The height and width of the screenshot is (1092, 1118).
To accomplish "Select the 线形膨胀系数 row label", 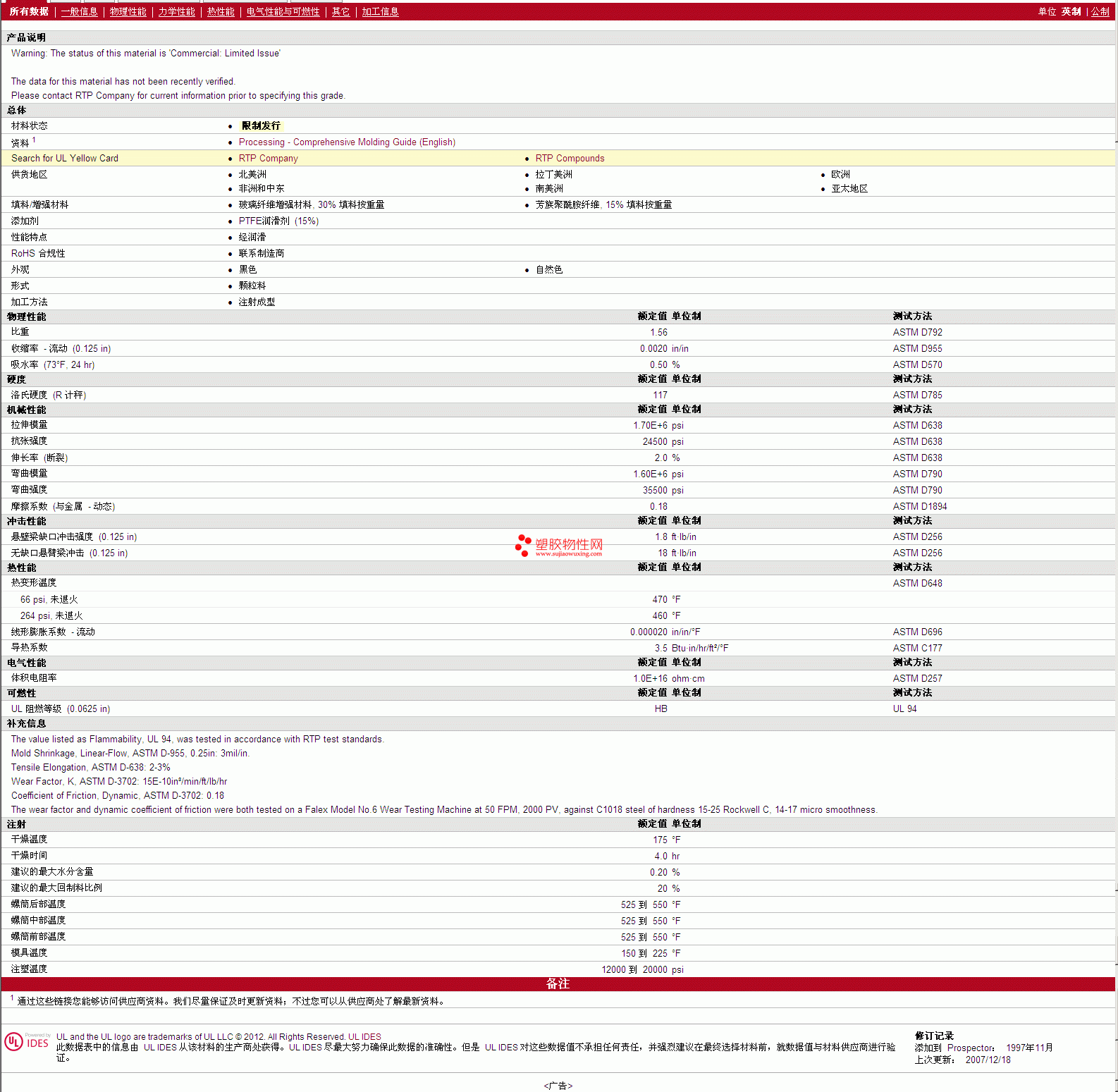I will [53, 632].
